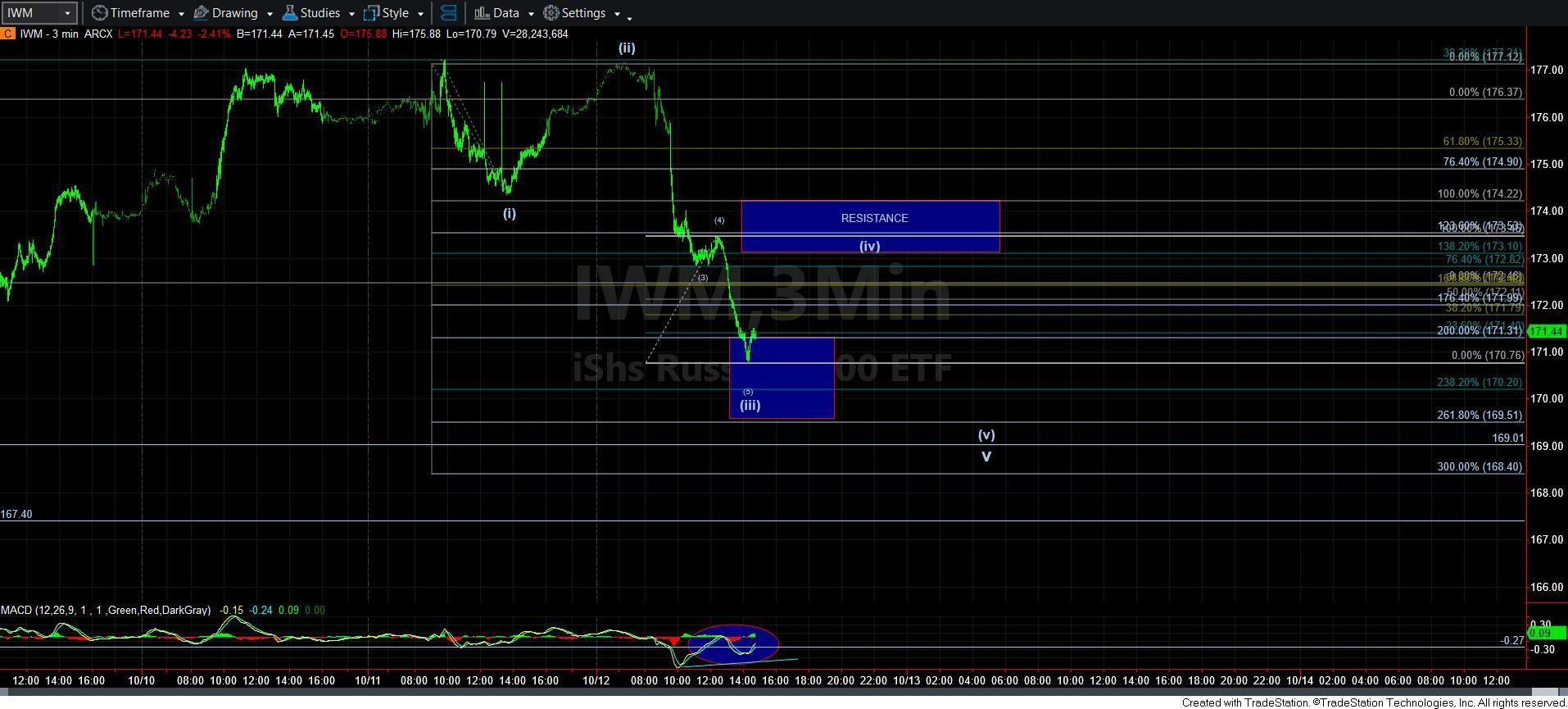The image size is (1568, 709).
Task: Open the Studies menu
Action: pyautogui.click(x=319, y=13)
